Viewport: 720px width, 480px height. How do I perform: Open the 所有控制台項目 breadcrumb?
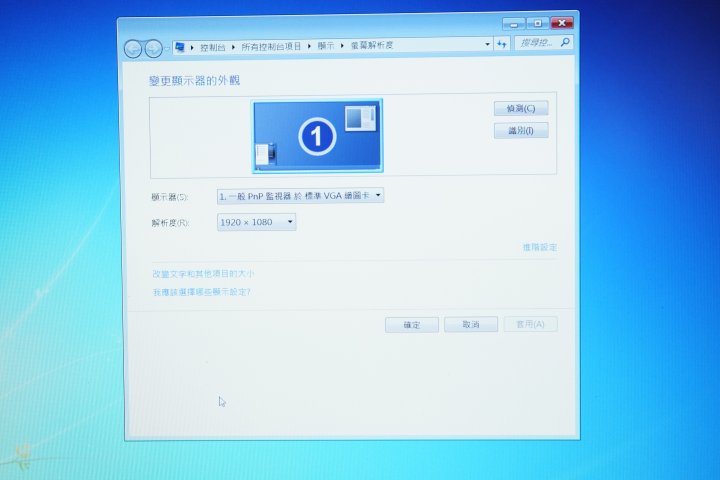(271, 46)
